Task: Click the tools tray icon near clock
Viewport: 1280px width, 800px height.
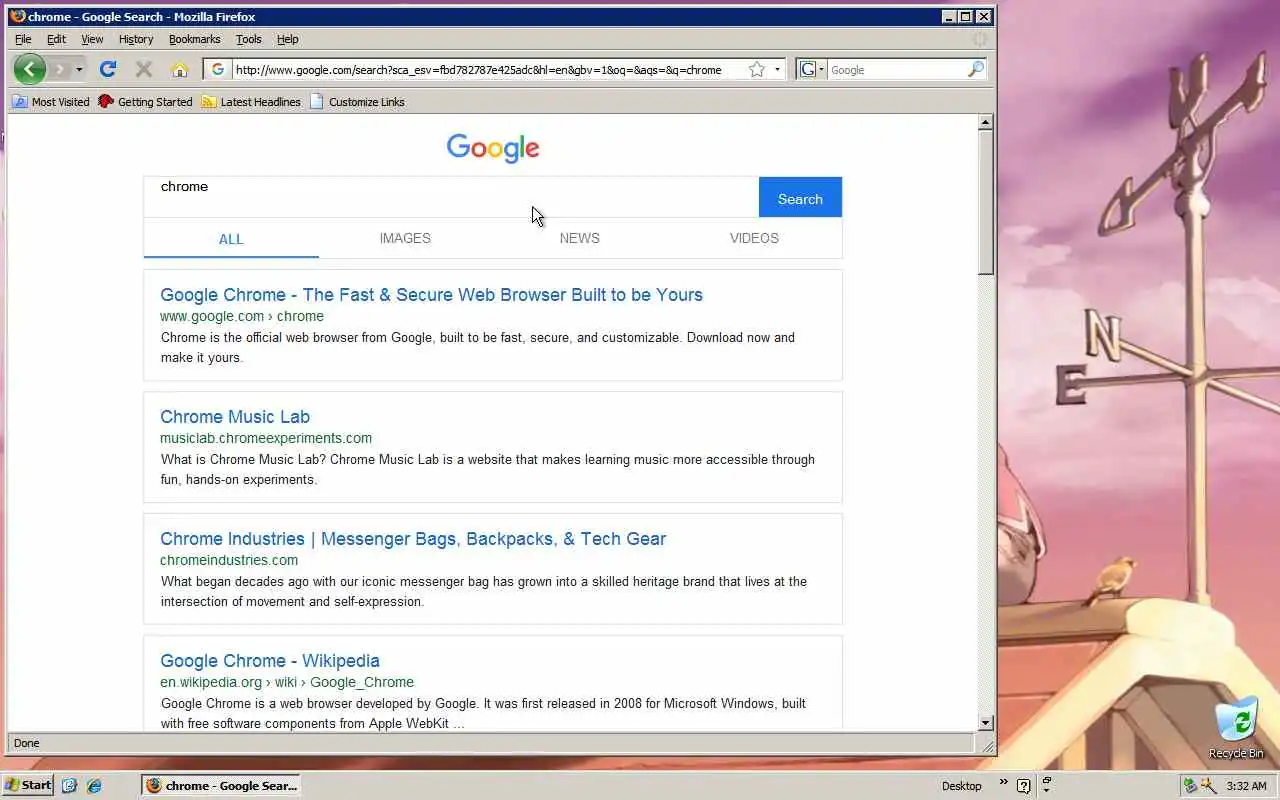Action: click(x=1208, y=786)
